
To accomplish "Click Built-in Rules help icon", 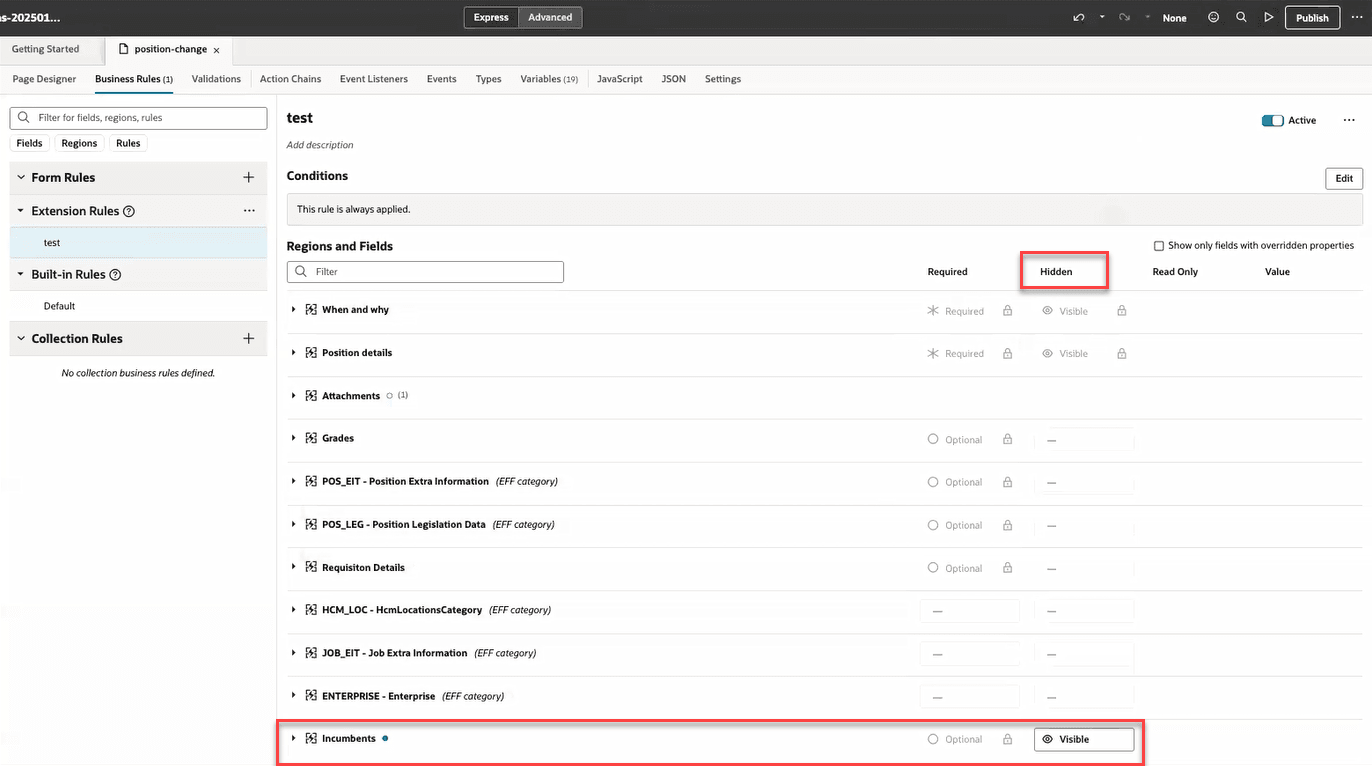I will tap(115, 274).
